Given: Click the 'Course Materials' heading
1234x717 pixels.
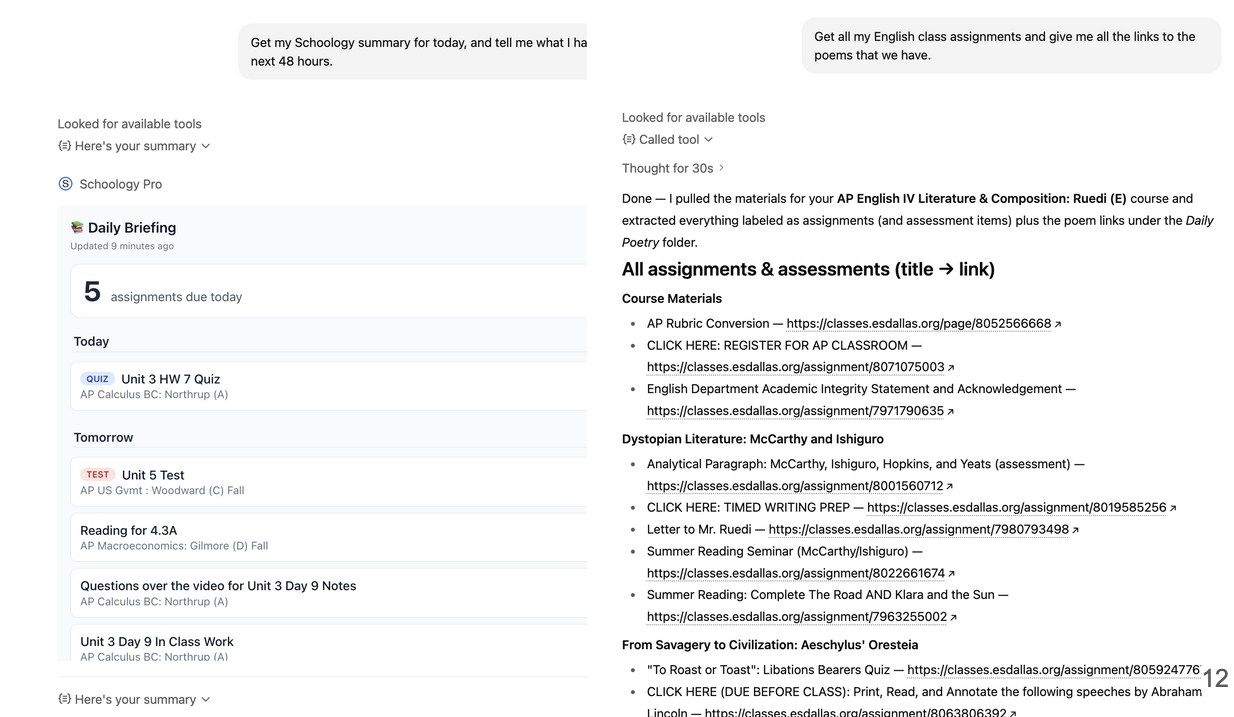Looking at the screenshot, I should click(x=672, y=299).
